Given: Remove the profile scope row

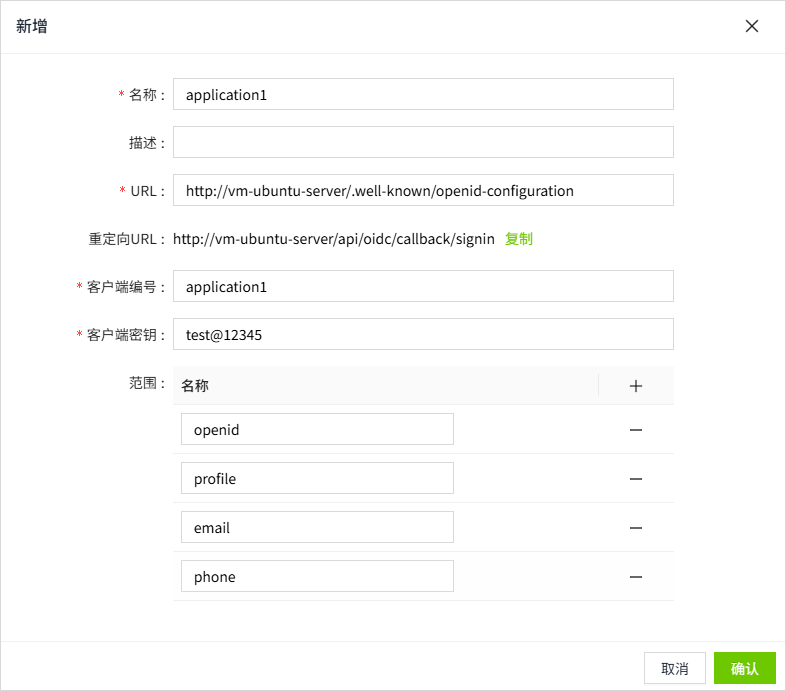Looking at the screenshot, I should coord(635,479).
